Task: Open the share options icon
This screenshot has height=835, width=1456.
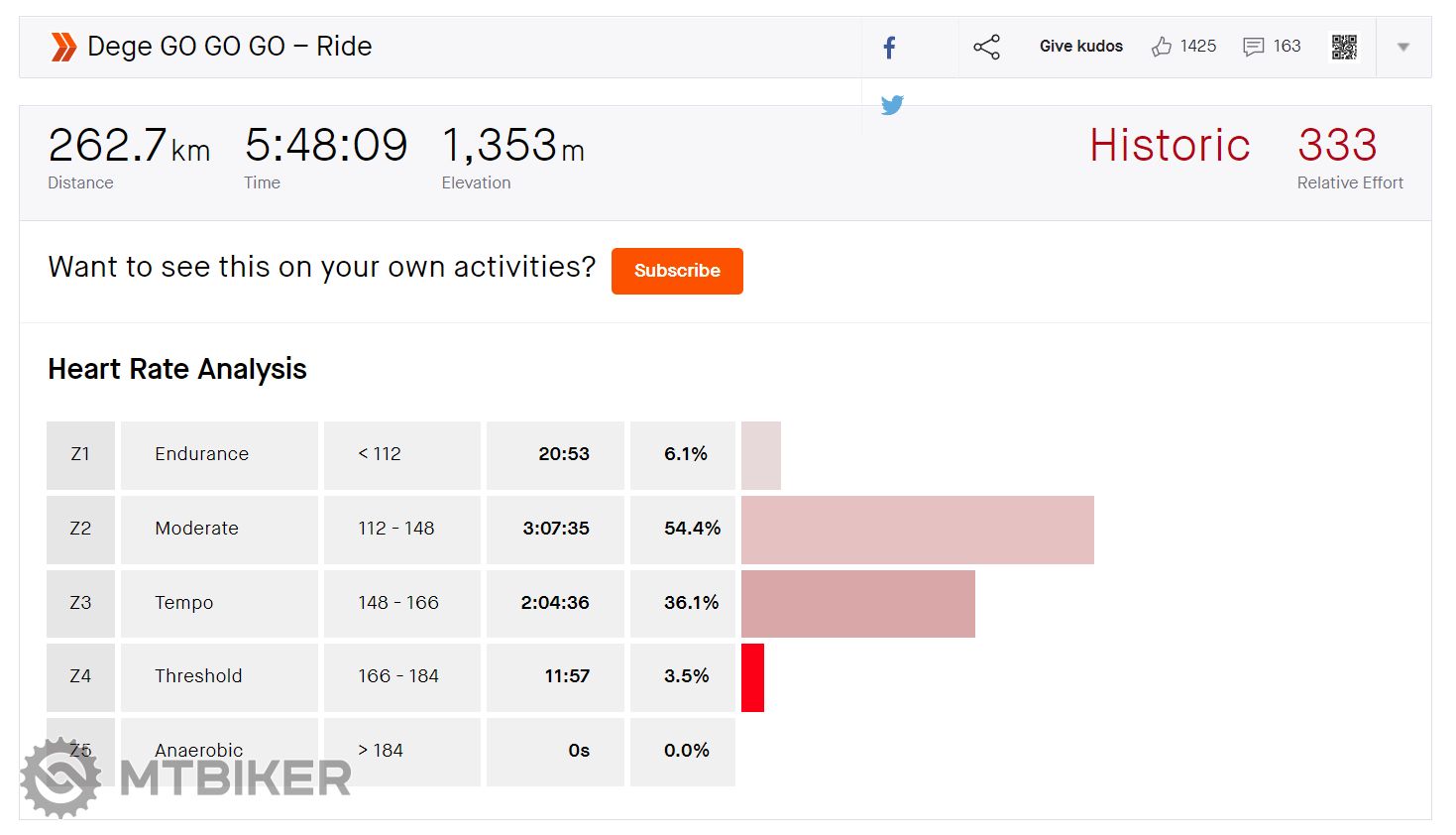Action: point(986,47)
